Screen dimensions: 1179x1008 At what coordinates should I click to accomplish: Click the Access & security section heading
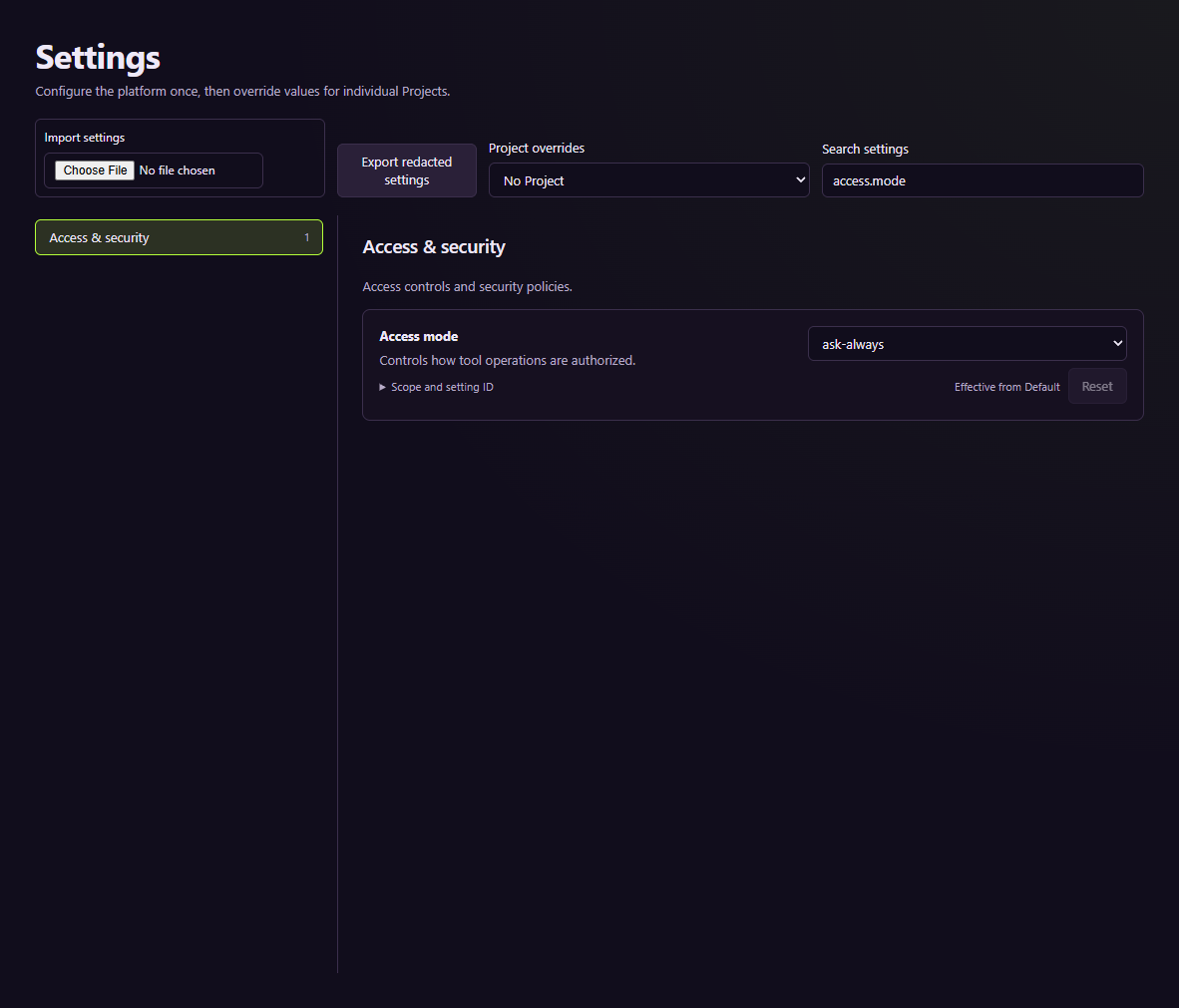[434, 246]
